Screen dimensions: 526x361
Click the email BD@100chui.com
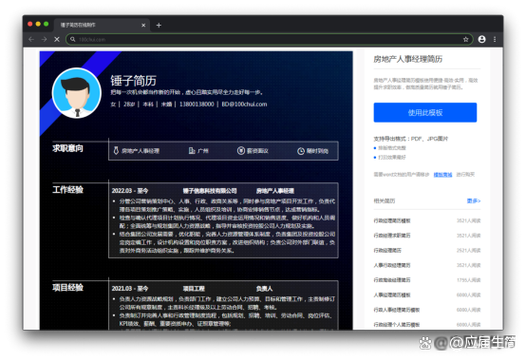pos(244,104)
